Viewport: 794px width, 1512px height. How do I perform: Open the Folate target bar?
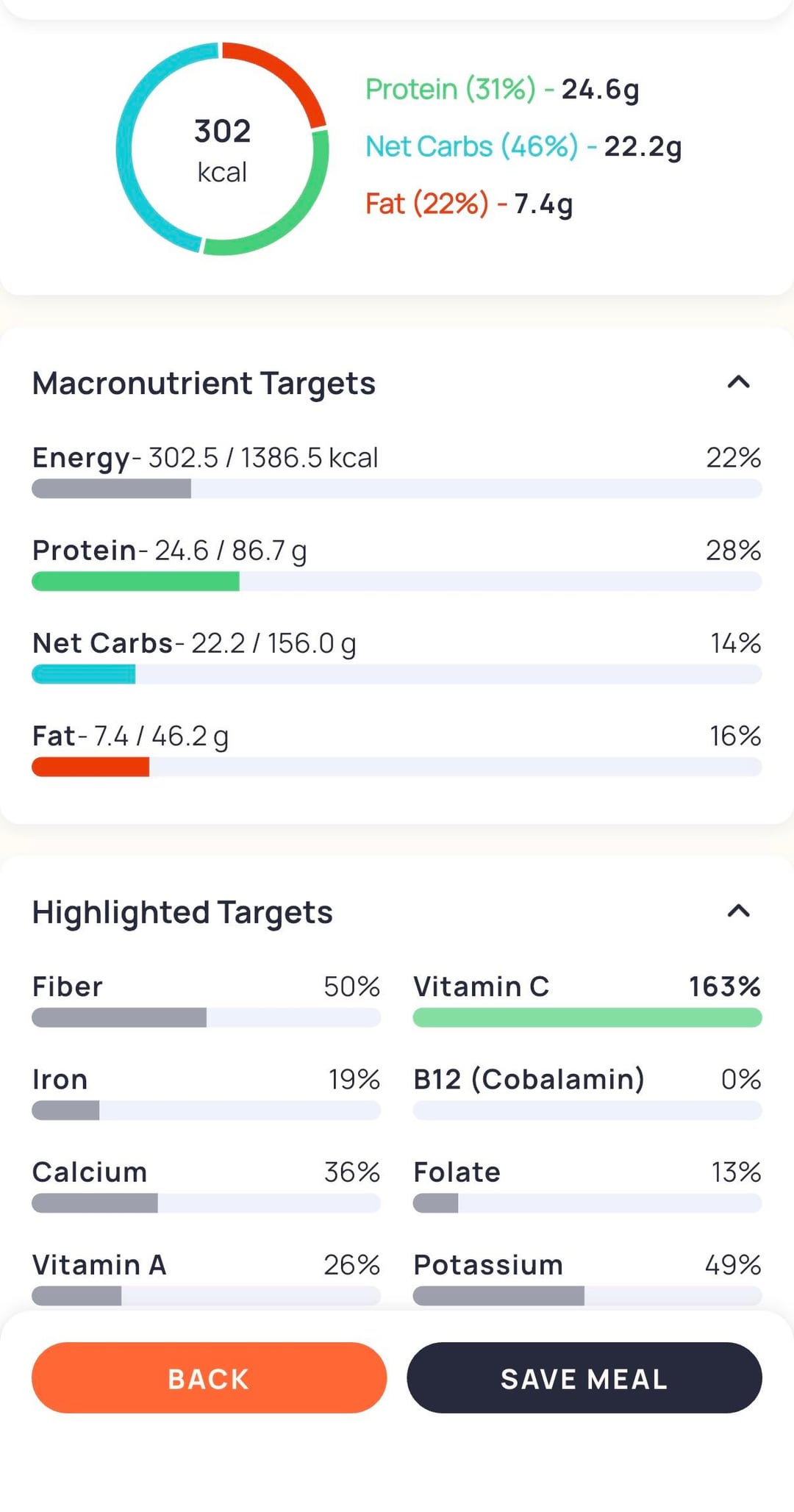587,1203
